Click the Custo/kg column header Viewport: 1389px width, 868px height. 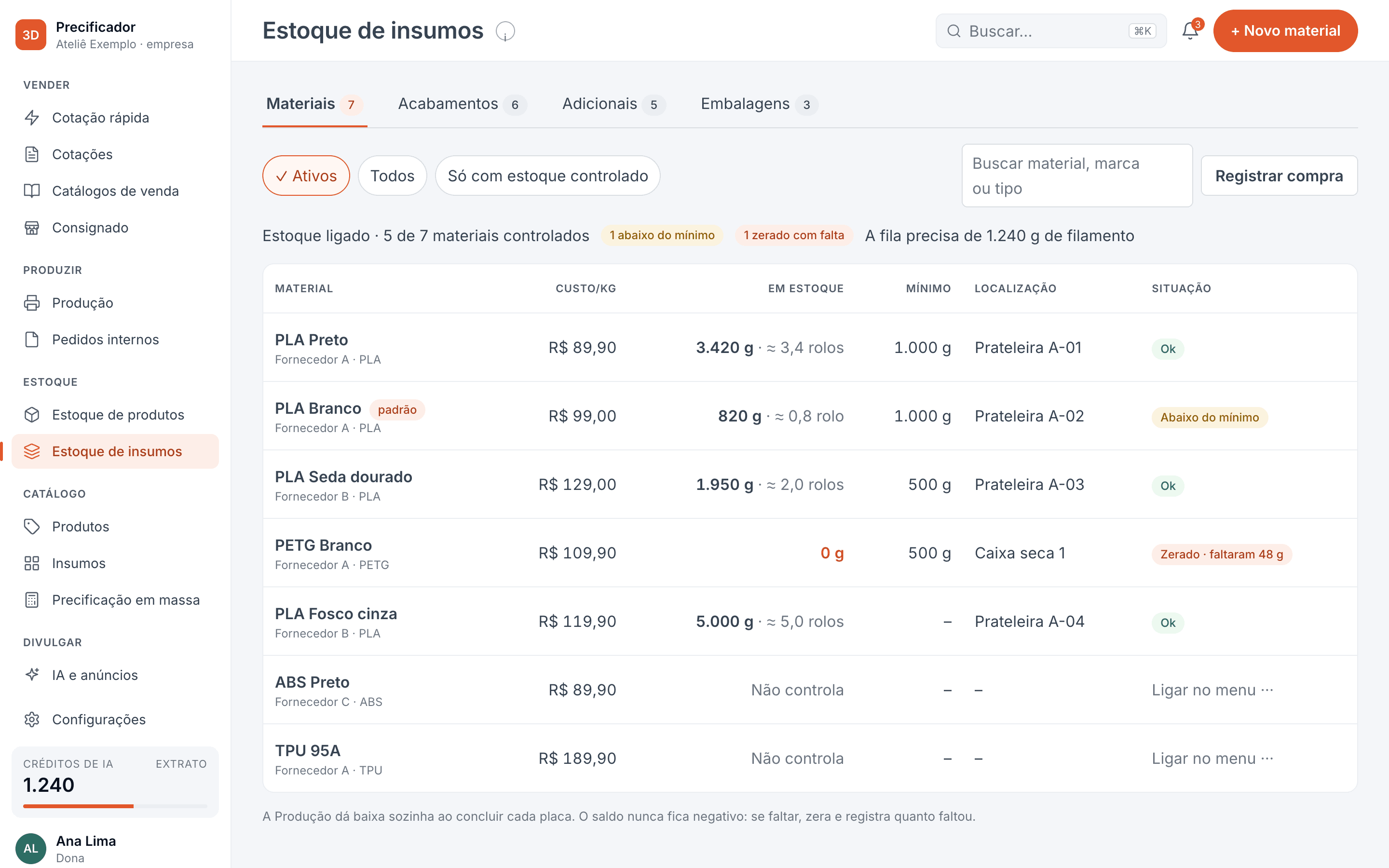point(586,288)
